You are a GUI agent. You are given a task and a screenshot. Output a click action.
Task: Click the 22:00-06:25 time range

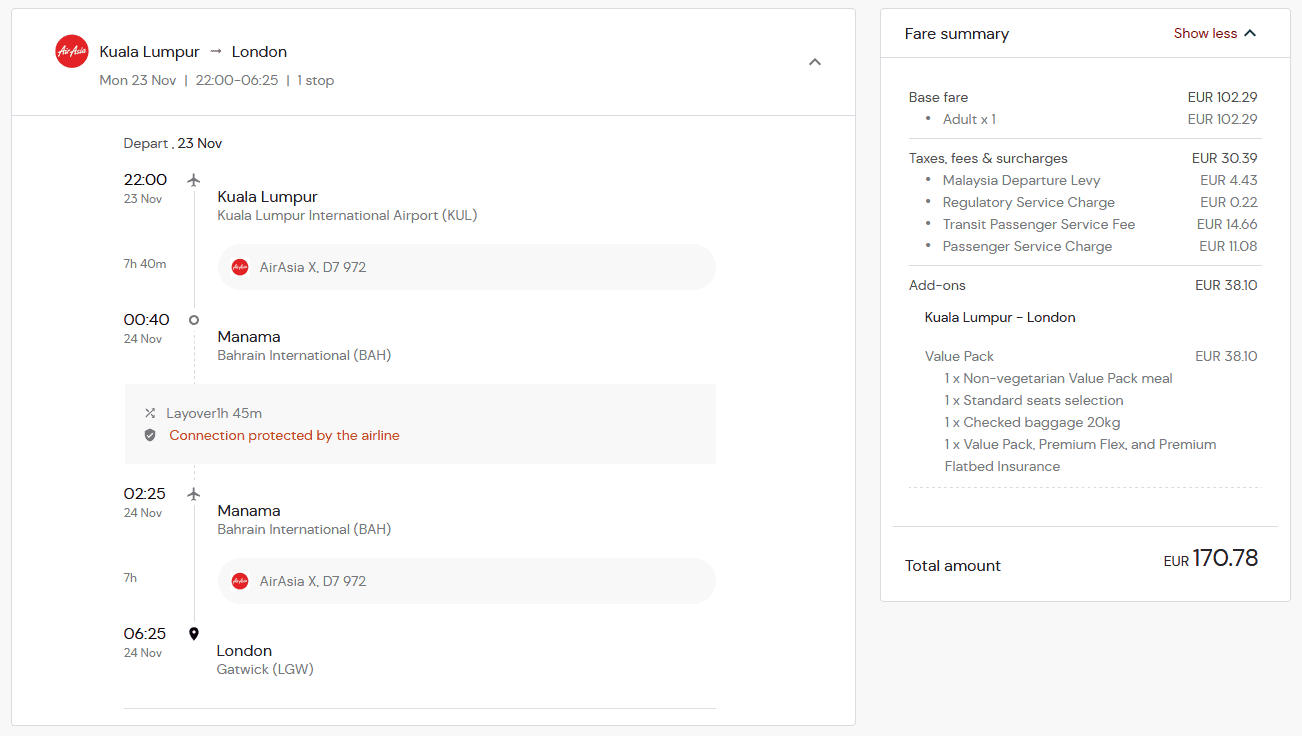[237, 80]
